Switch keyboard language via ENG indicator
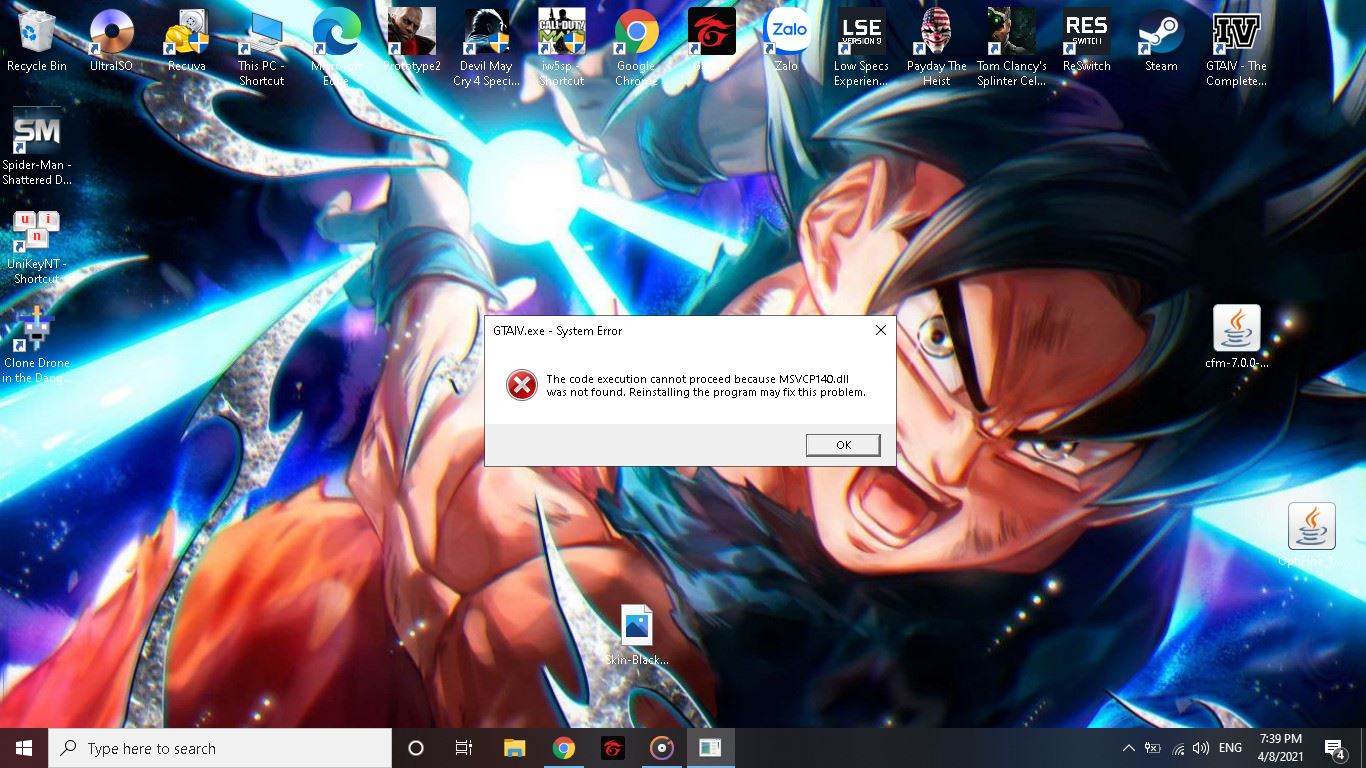1366x768 pixels. (1229, 747)
